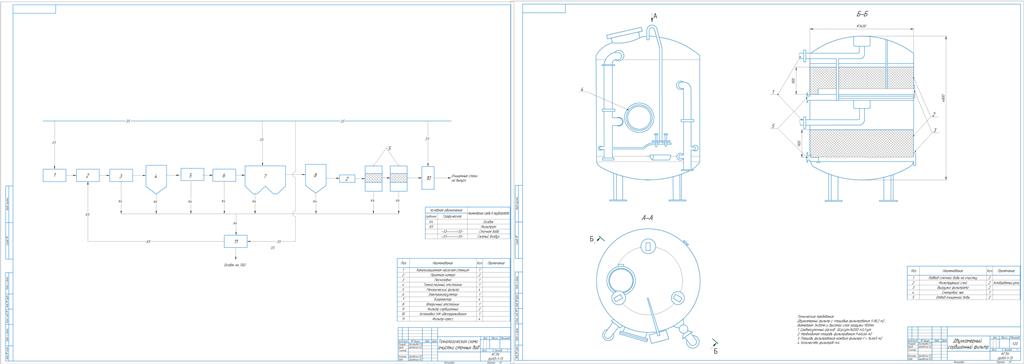
Task: Select settler vessel number 4
Action: pos(156,179)
